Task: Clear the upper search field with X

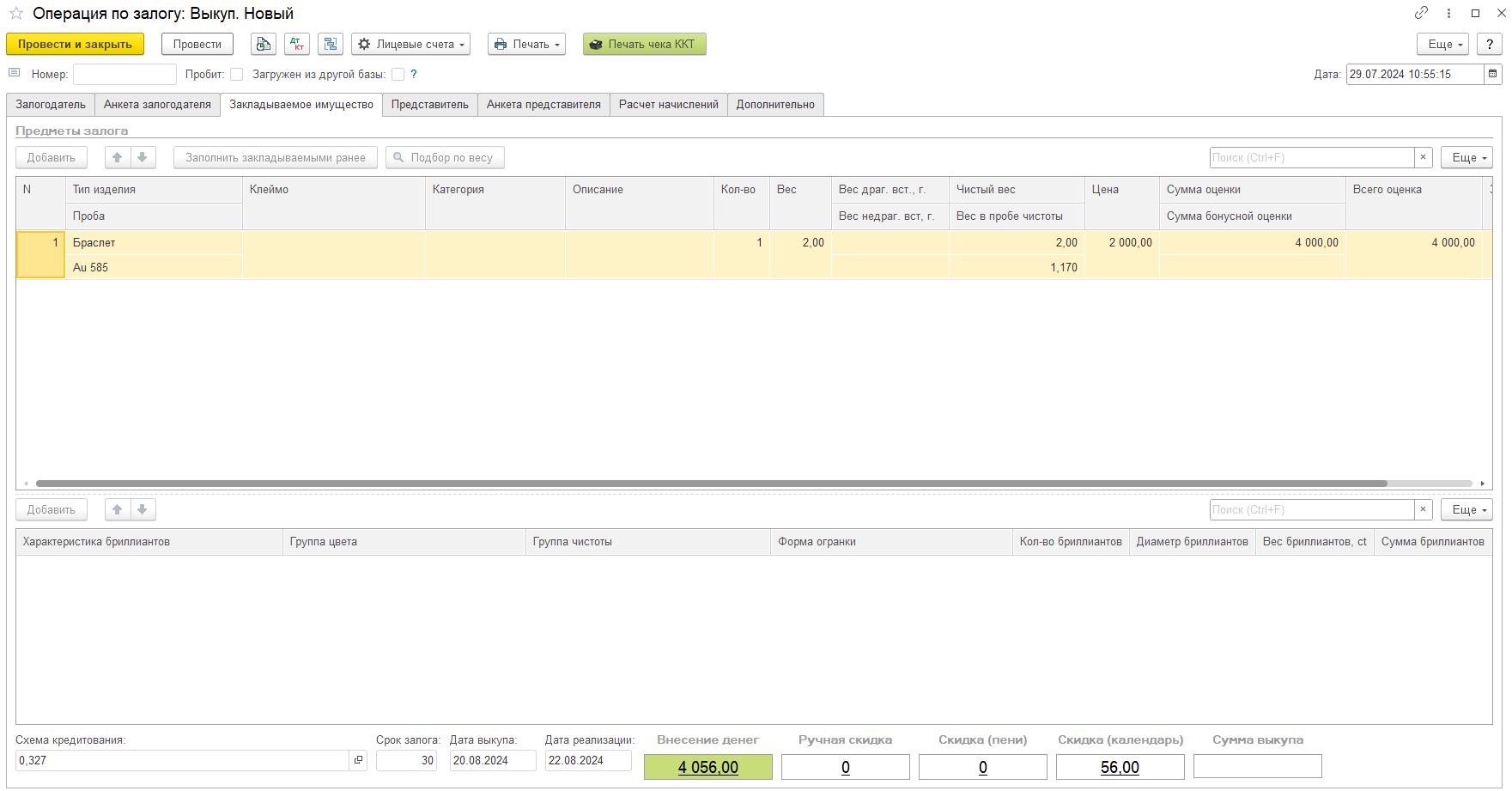Action: point(1423,157)
